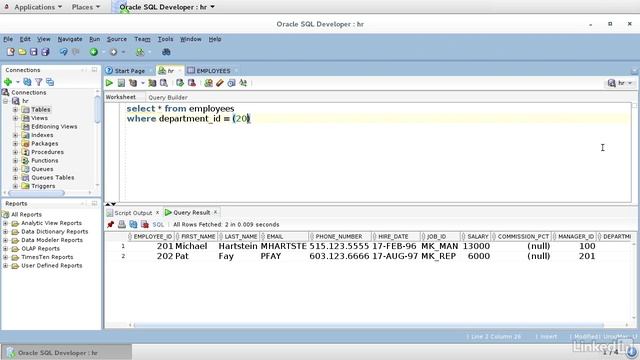Expand the Packages node
Viewport: 640px width, 360px height.
pos(15,143)
